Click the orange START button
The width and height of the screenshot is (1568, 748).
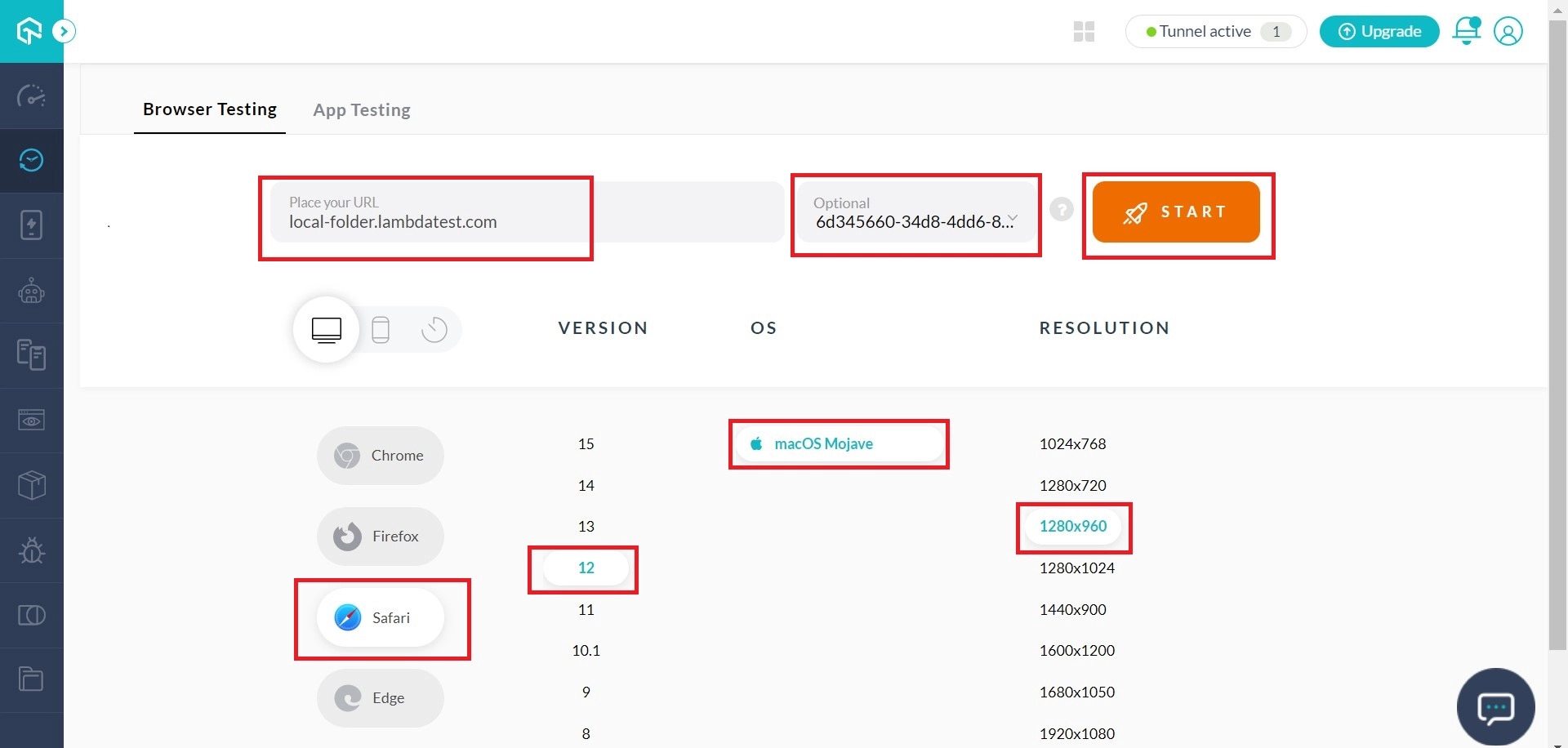coord(1176,211)
